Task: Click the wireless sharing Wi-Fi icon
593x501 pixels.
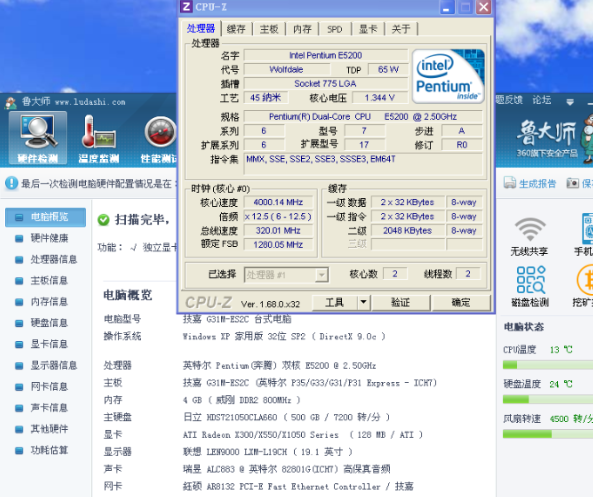Action: pyautogui.click(x=529, y=229)
